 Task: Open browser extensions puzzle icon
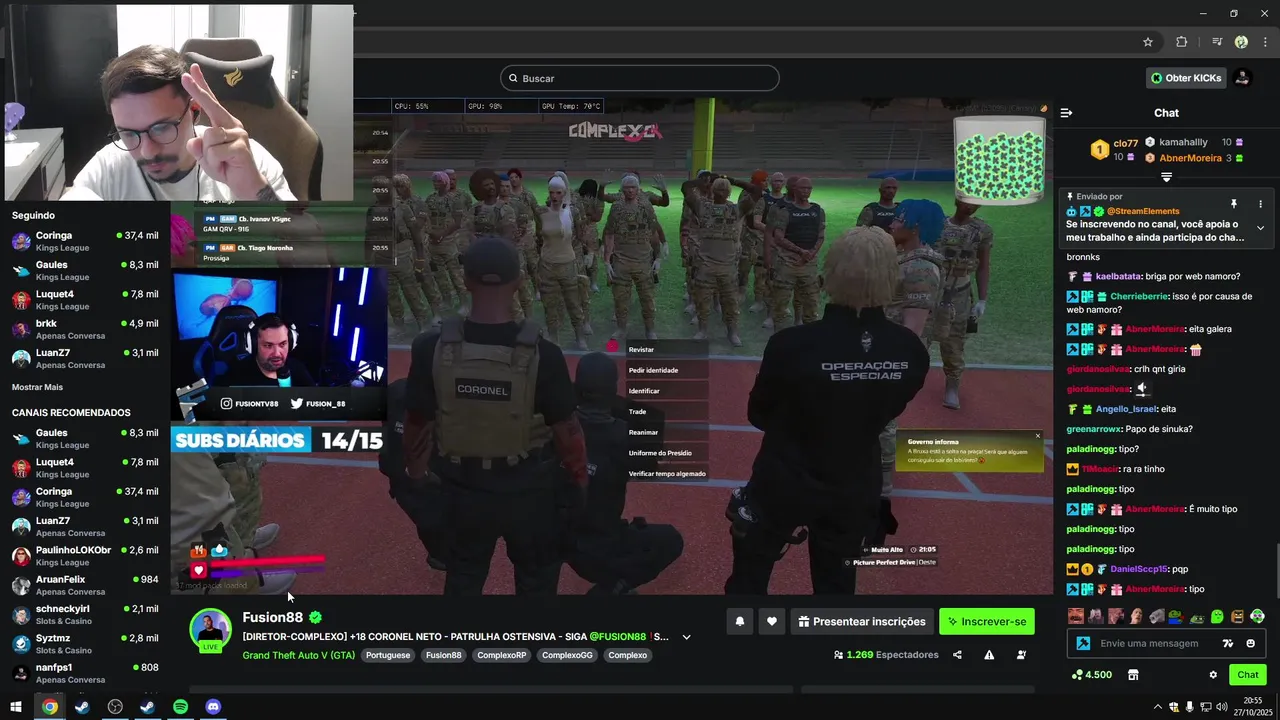point(1181,42)
